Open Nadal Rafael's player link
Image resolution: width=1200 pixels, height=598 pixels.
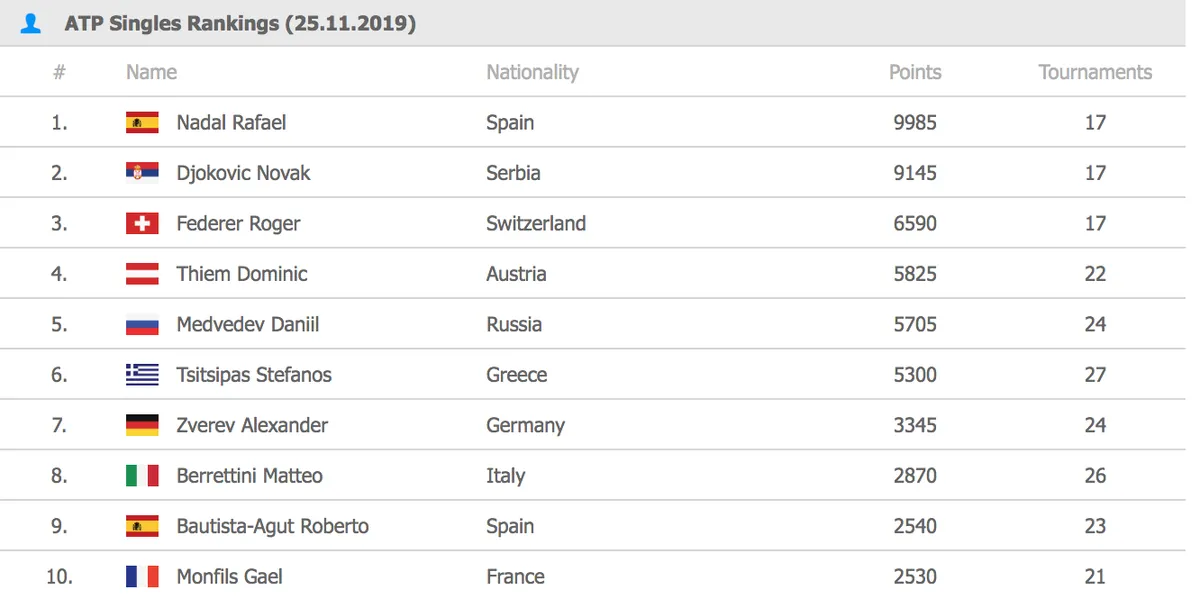231,123
